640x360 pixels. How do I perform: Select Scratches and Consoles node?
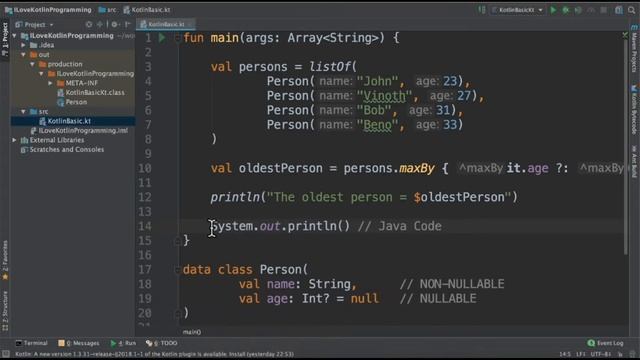coord(62,149)
